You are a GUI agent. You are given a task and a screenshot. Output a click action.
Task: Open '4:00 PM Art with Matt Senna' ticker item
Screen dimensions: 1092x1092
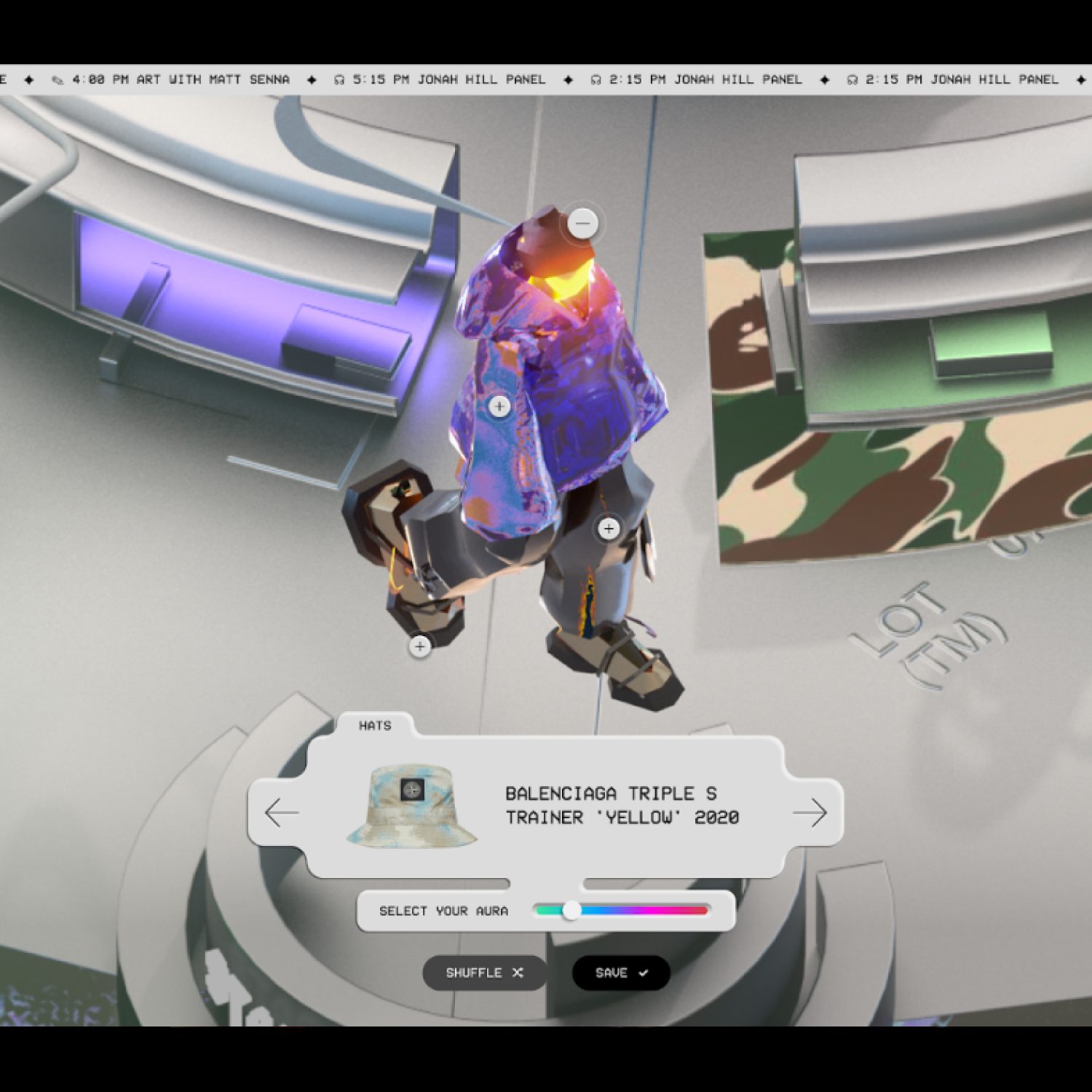181,79
